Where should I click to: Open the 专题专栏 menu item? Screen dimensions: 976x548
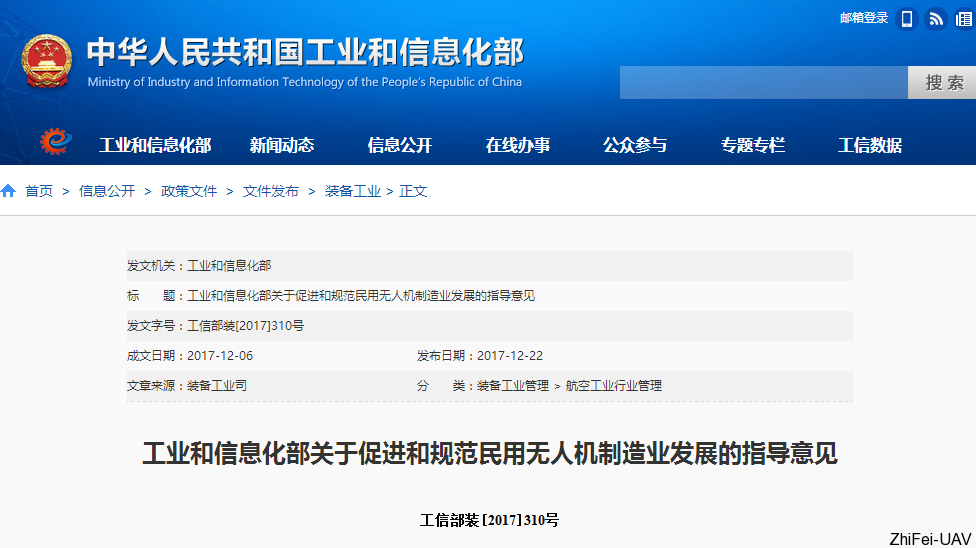click(753, 145)
